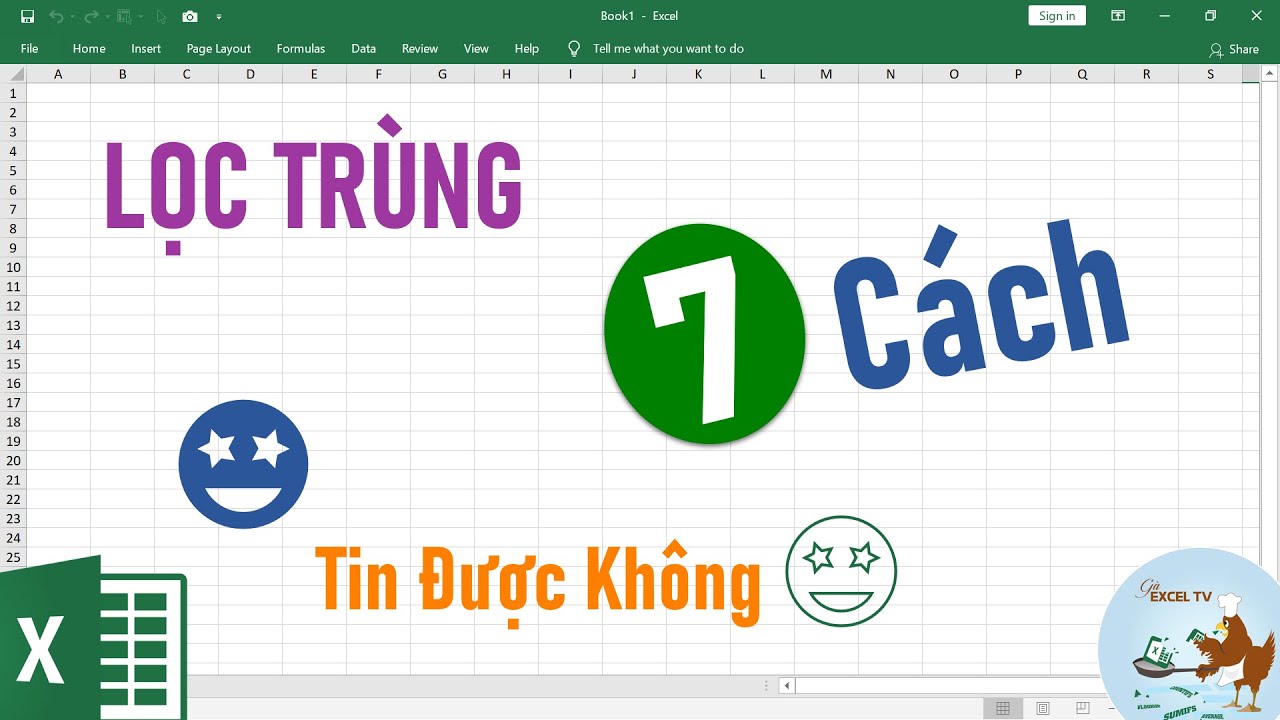Switch to Normal view in status bar
Screen dimensions: 1280x720
[x=1003, y=709]
